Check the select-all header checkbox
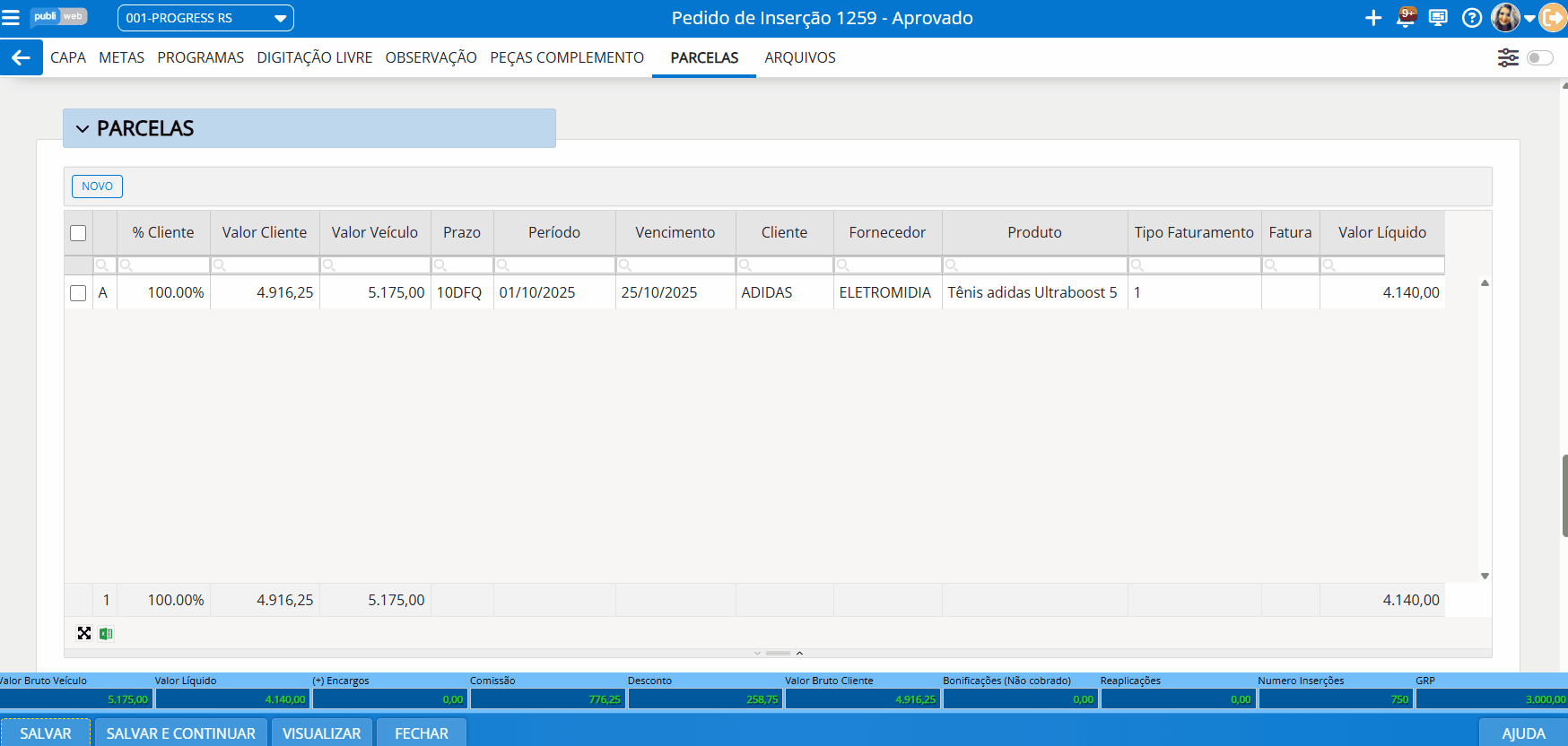1568x746 pixels. (78, 233)
